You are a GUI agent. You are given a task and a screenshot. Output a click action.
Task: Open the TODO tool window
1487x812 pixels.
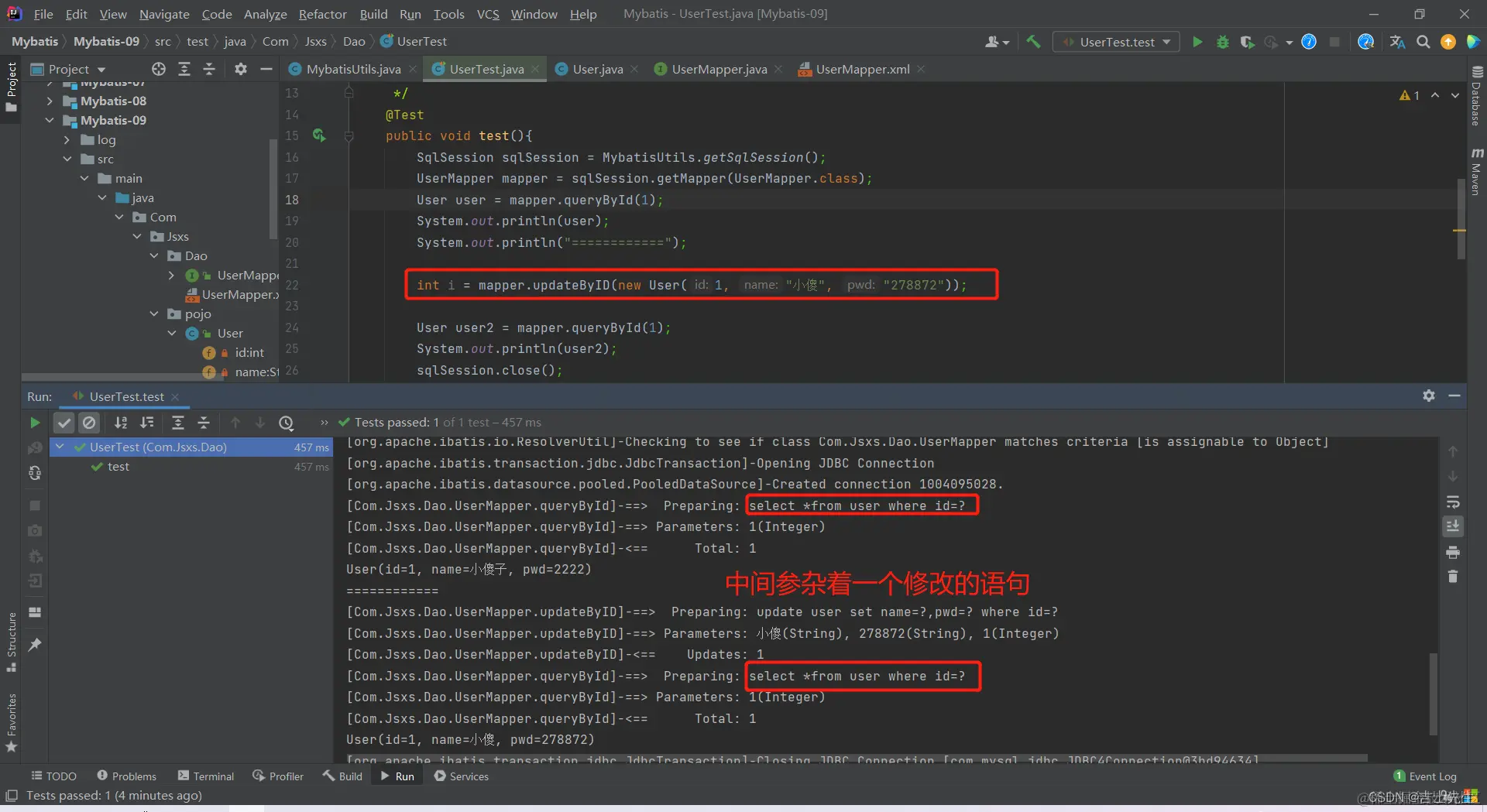[53, 776]
